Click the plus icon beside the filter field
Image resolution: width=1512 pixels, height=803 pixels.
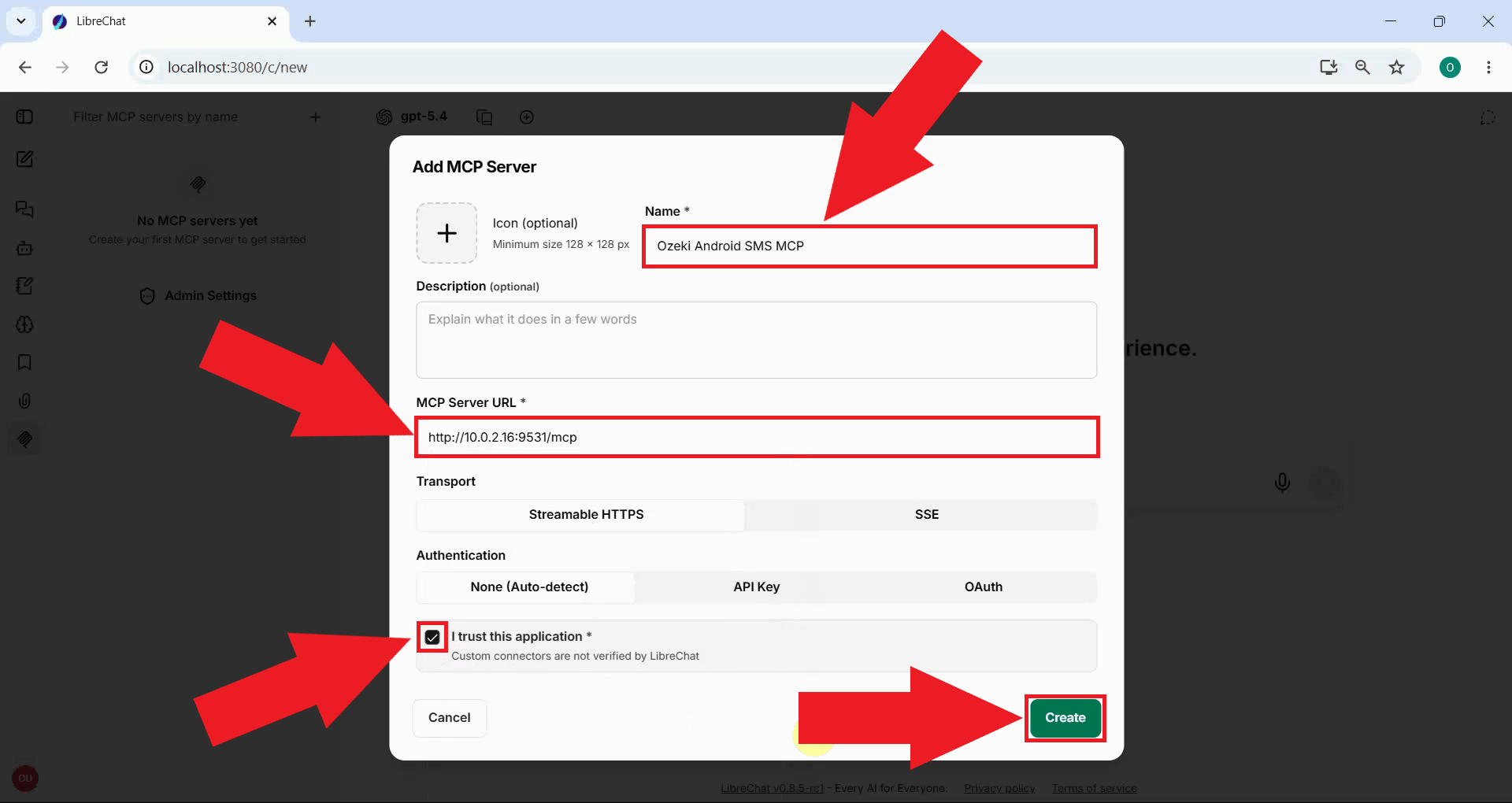(x=315, y=117)
